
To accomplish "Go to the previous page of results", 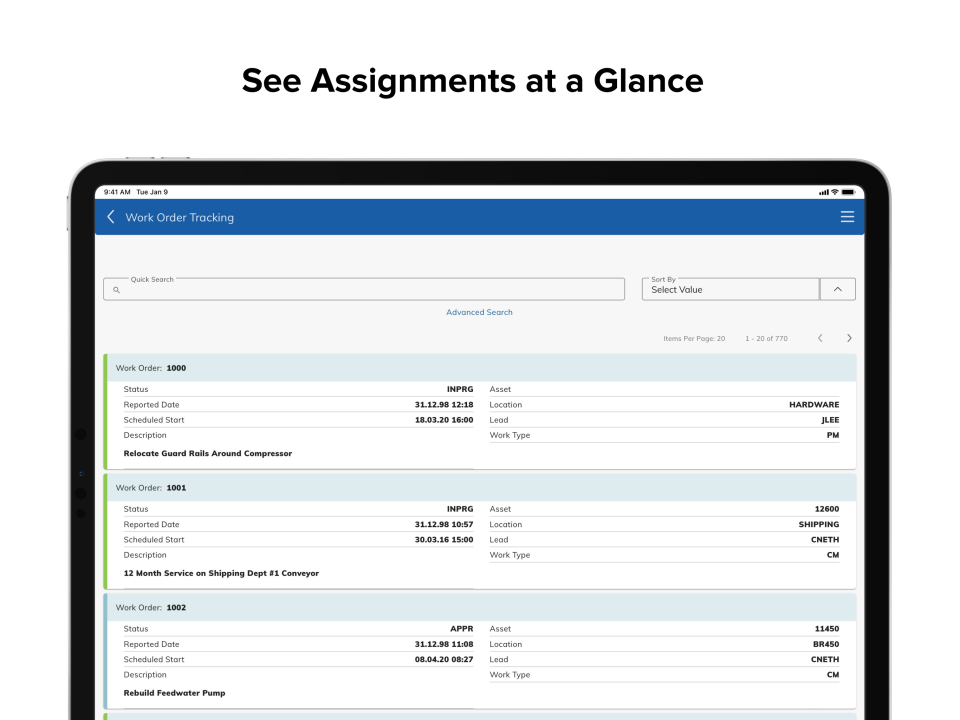I will (820, 338).
